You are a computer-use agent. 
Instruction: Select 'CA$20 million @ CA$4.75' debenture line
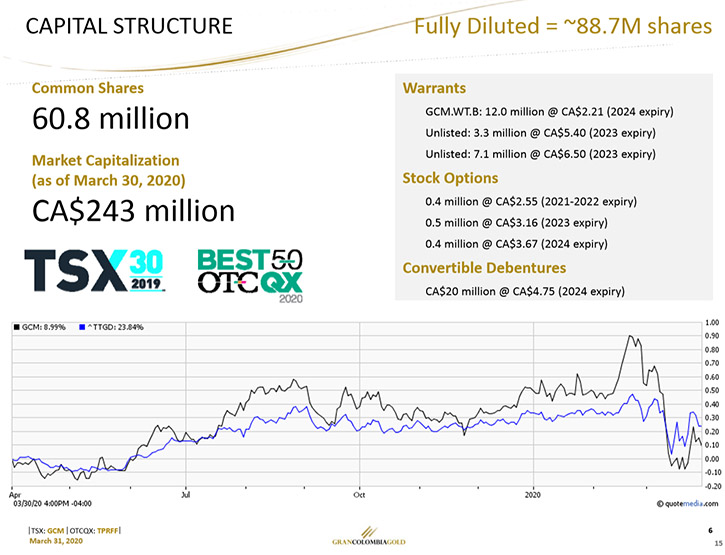pyautogui.click(x=525, y=291)
